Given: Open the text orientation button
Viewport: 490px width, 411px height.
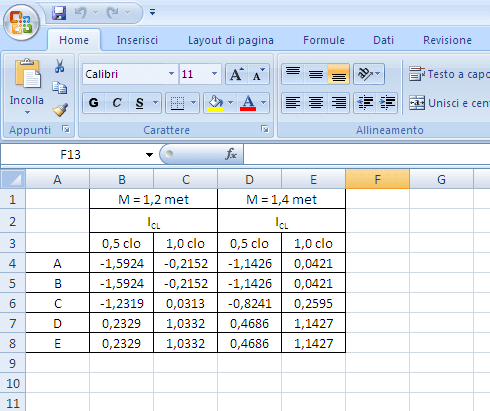Looking at the screenshot, I should pyautogui.click(x=369, y=74).
